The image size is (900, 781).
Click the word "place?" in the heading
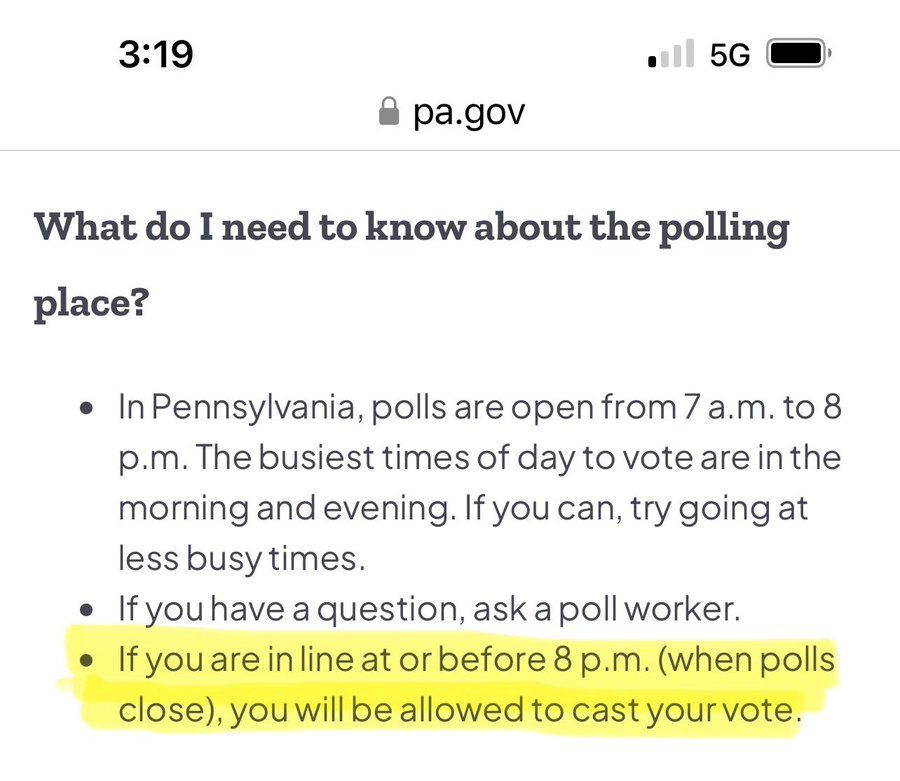(x=91, y=301)
